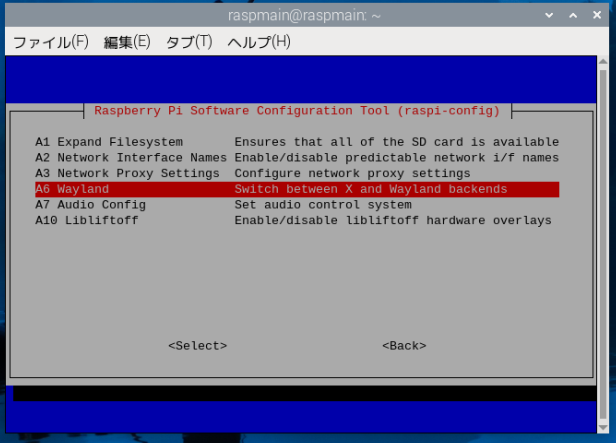Click 'Configure network proxy settings' description
This screenshot has height=443, width=616.
pyautogui.click(x=352, y=173)
